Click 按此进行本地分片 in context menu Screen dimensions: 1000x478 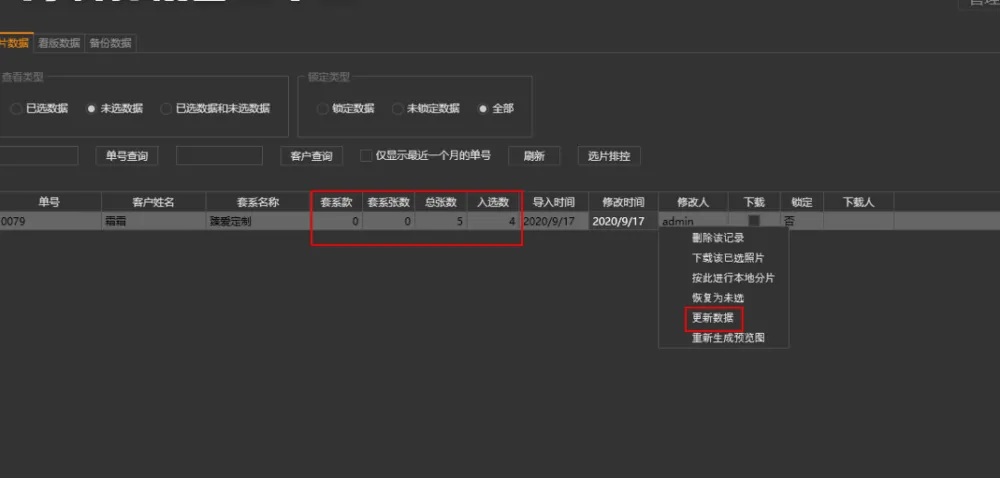tap(732, 278)
